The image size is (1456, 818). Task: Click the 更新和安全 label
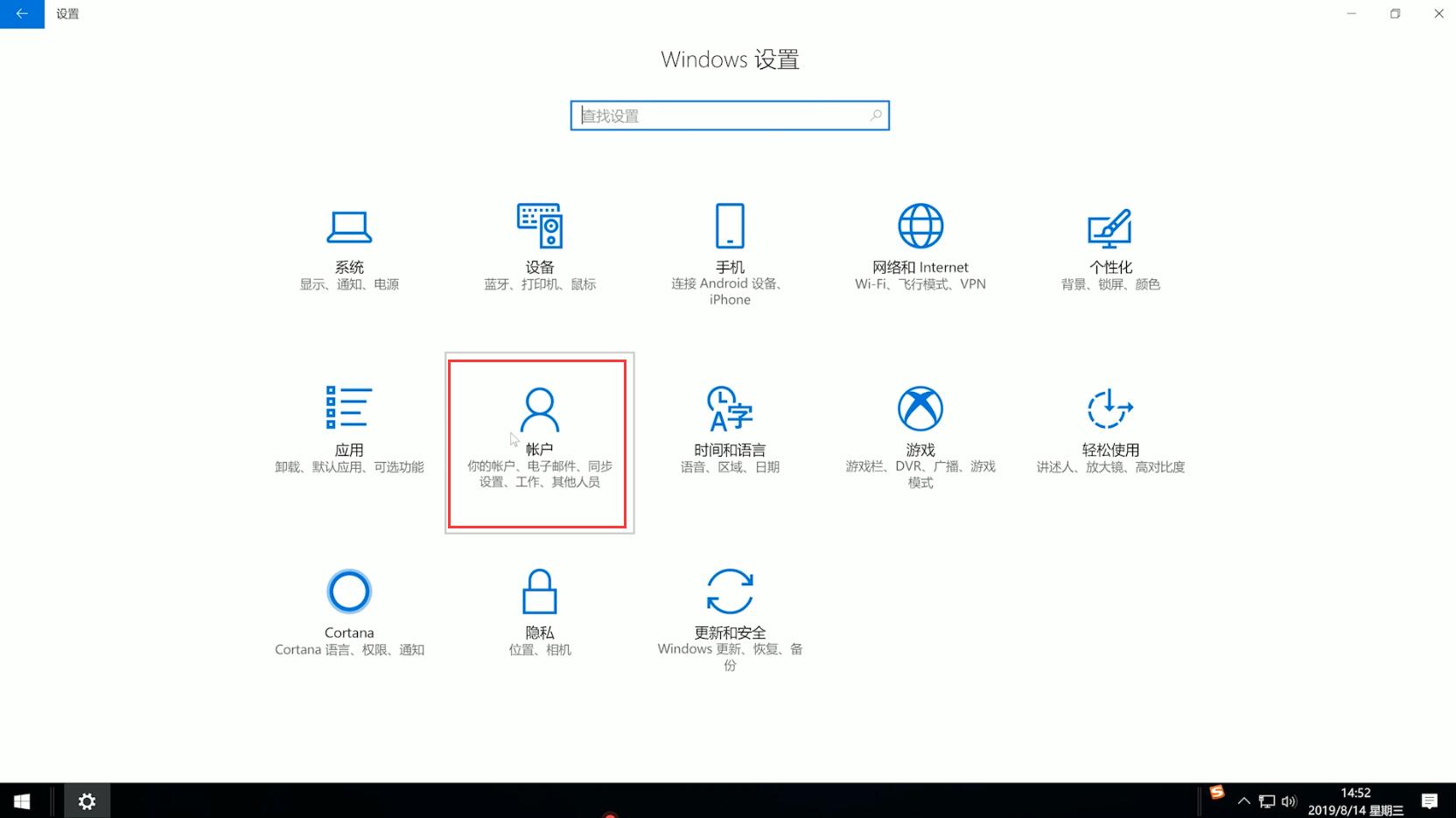tap(730, 633)
